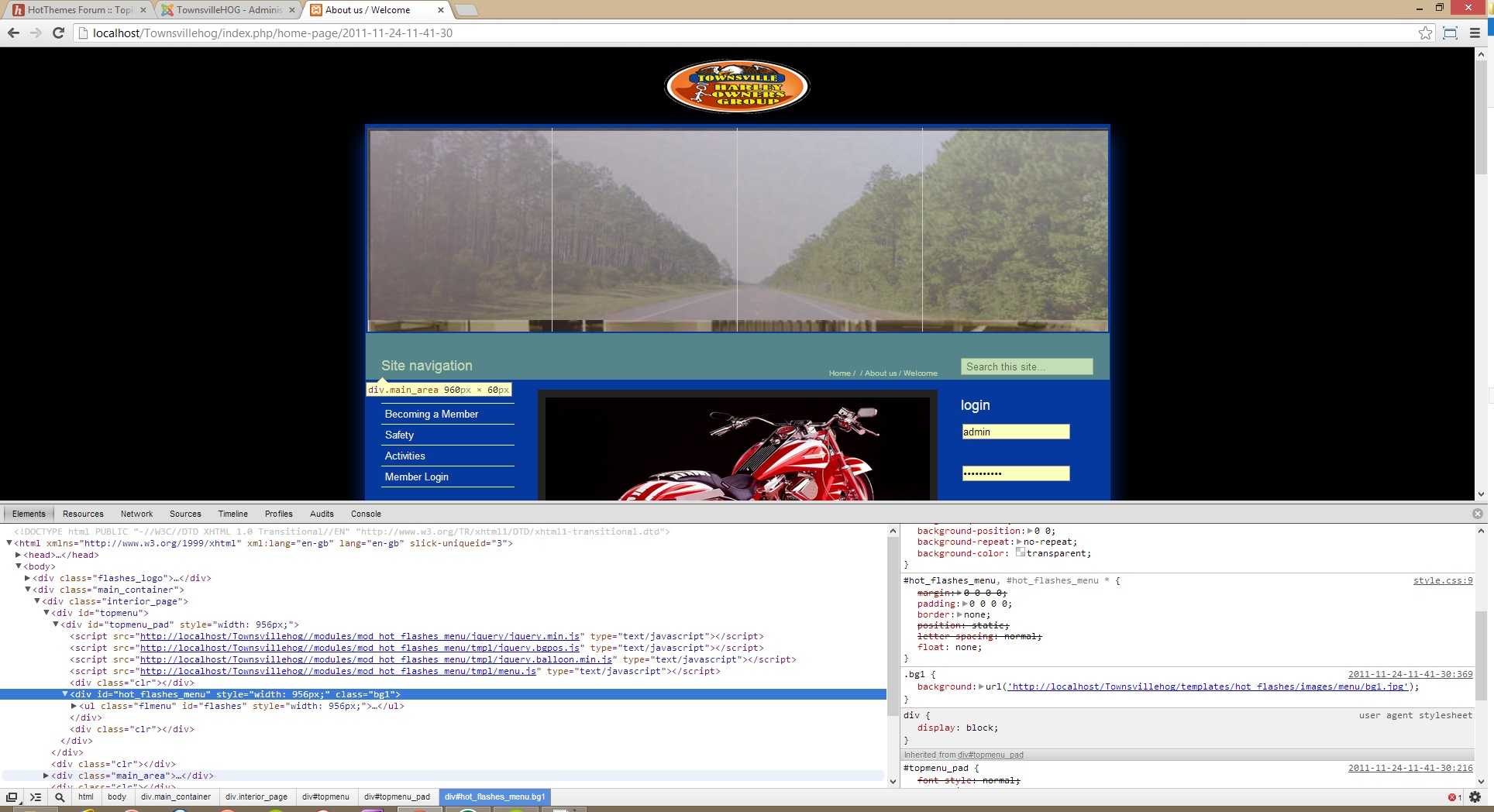This screenshot has width=1494, height=812.
Task: Collapse the main_container div
Action: tap(27, 590)
